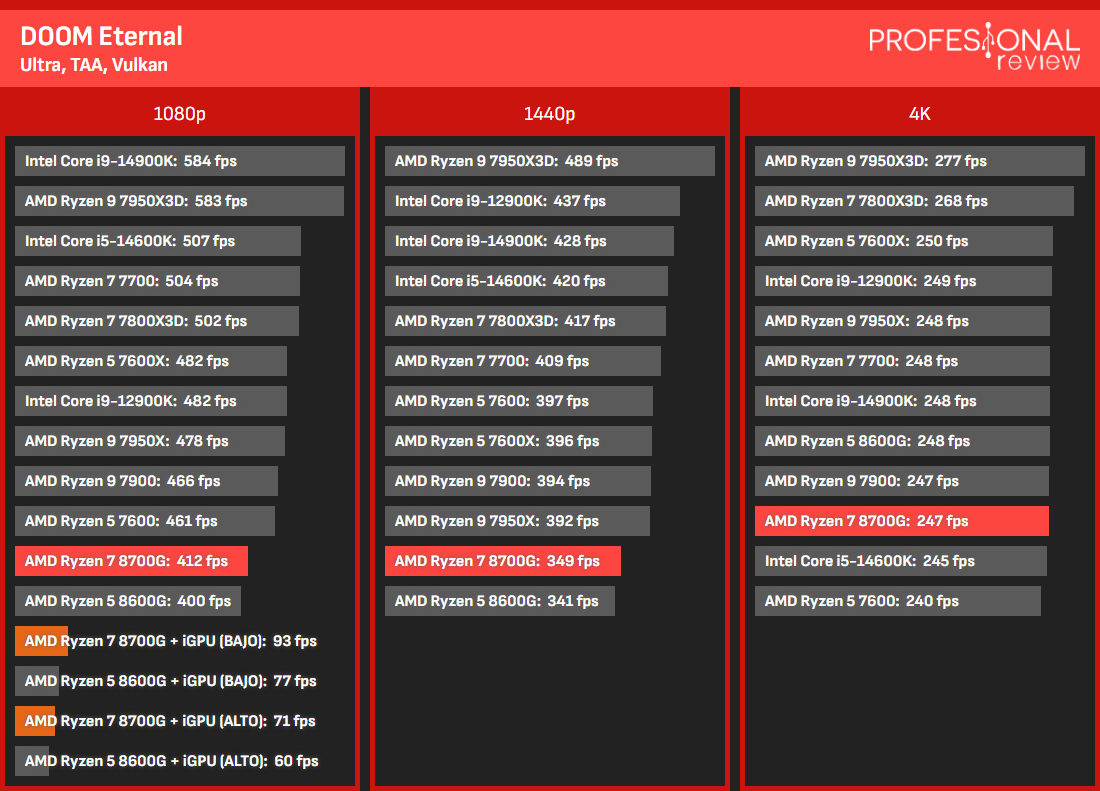Click 'Intel Core i9-14900K: 248 fps' bar
Viewport: 1100px width, 791px height.
pyautogui.click(x=902, y=400)
